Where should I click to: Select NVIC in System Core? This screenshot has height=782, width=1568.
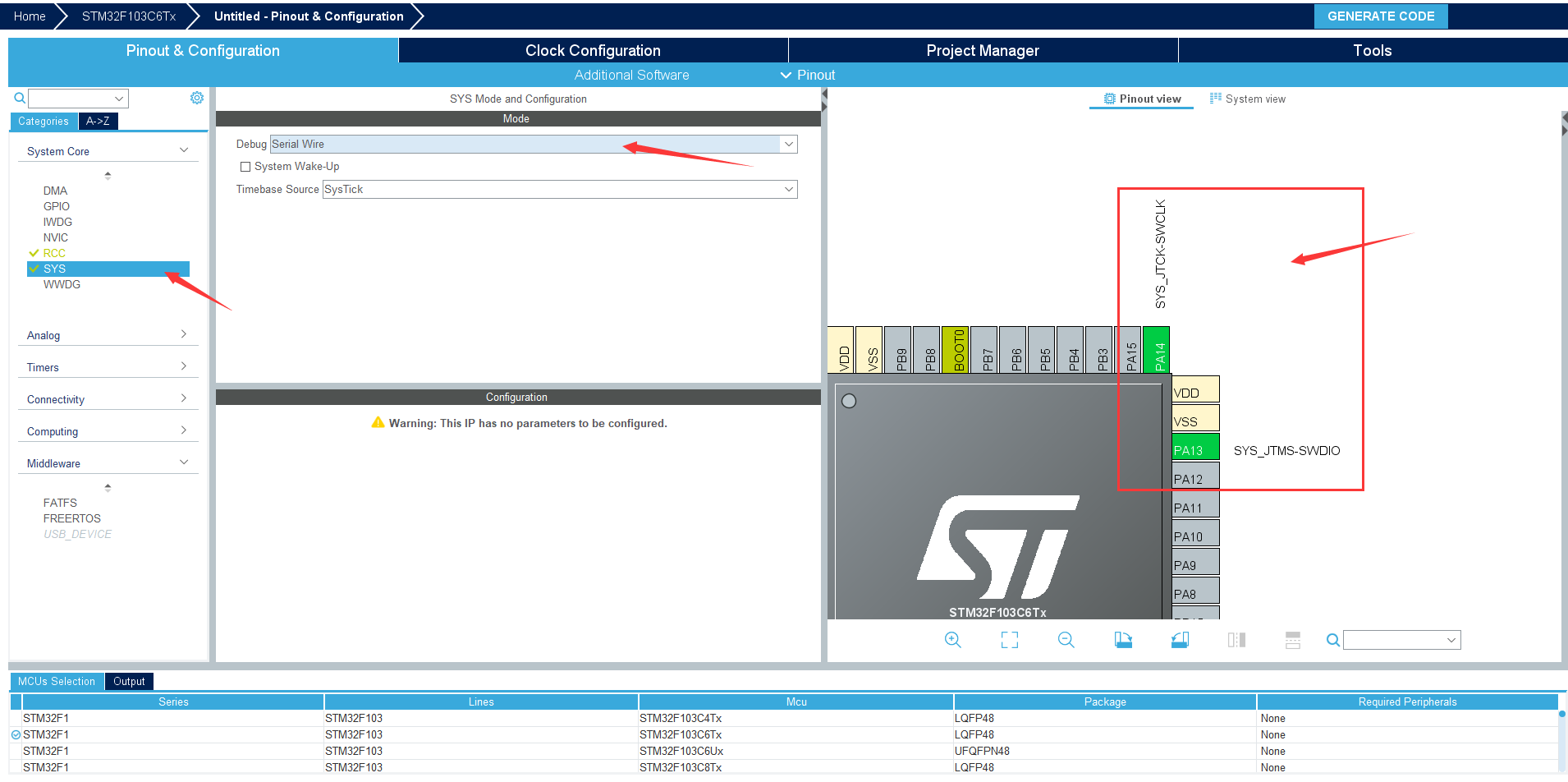[55, 237]
